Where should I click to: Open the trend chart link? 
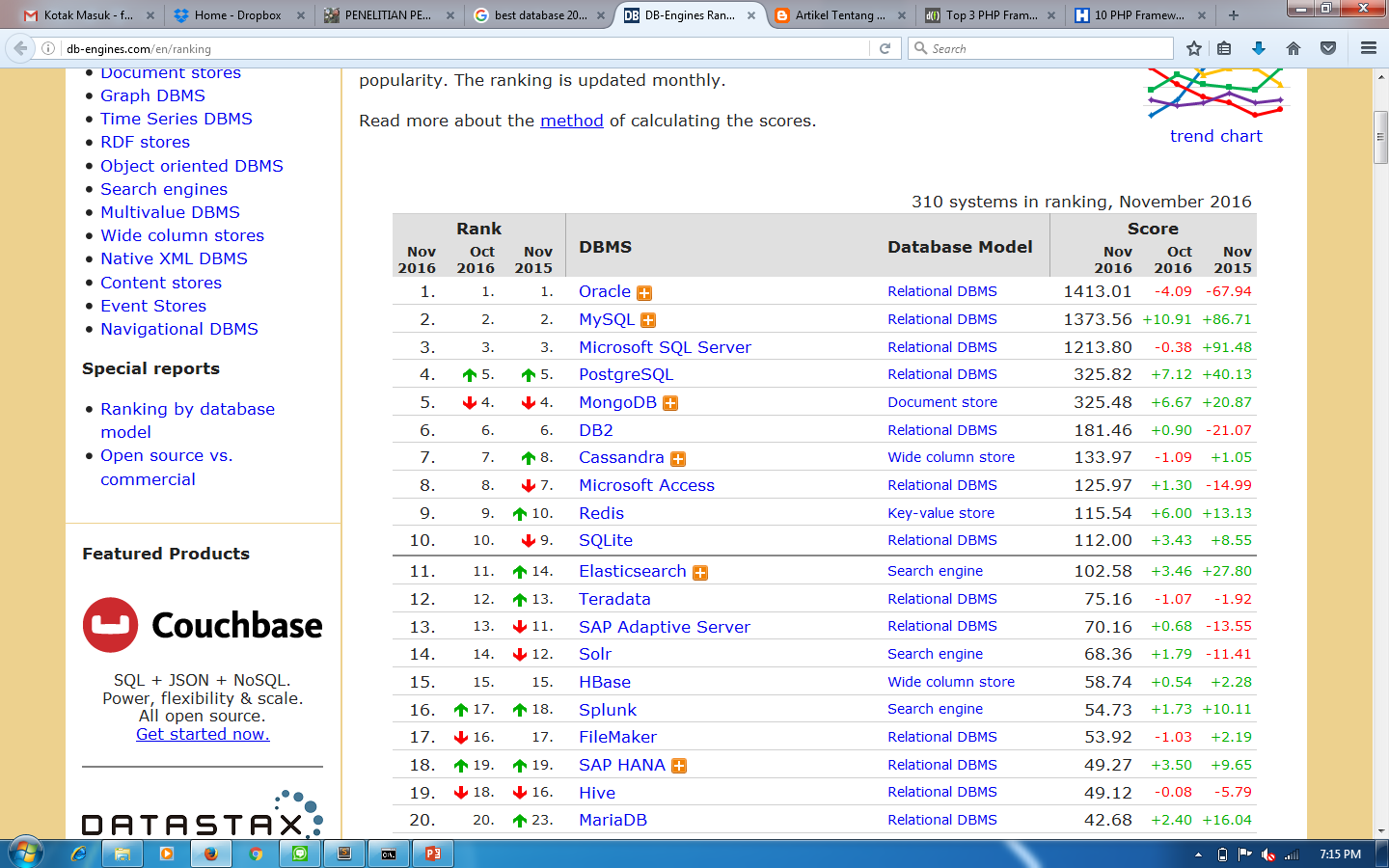1215,136
